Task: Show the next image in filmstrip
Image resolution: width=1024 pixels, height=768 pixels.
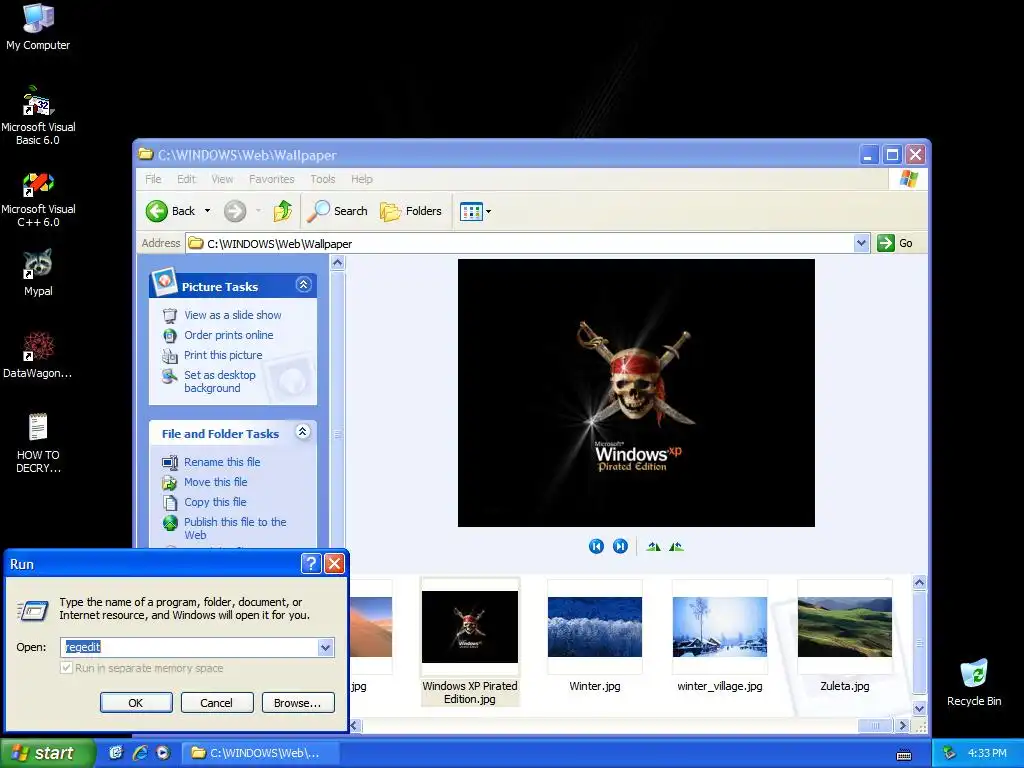Action: 620,546
